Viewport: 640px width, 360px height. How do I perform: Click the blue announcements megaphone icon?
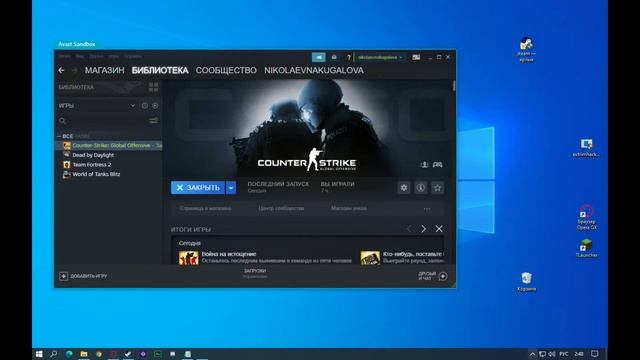319,57
